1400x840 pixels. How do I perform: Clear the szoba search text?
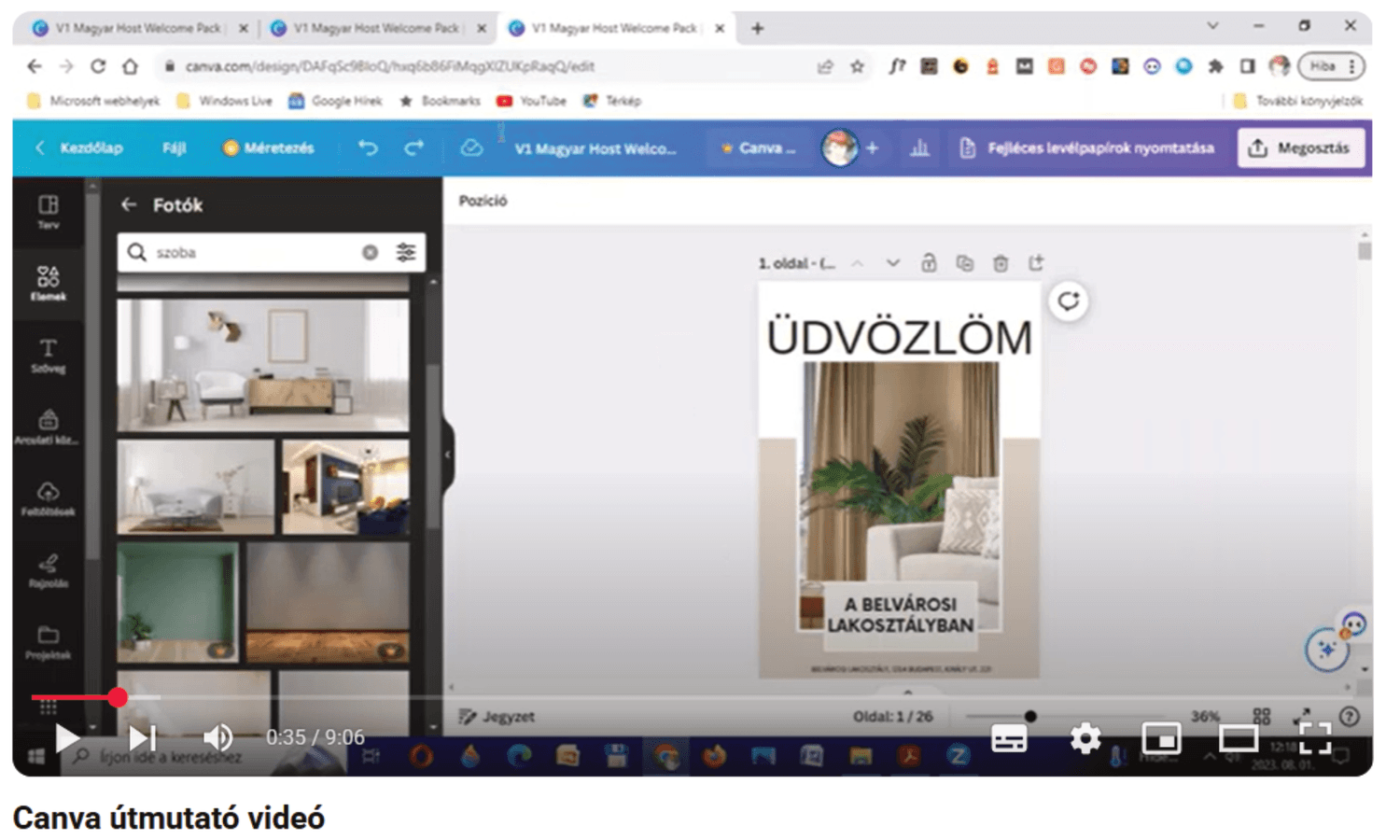(371, 252)
